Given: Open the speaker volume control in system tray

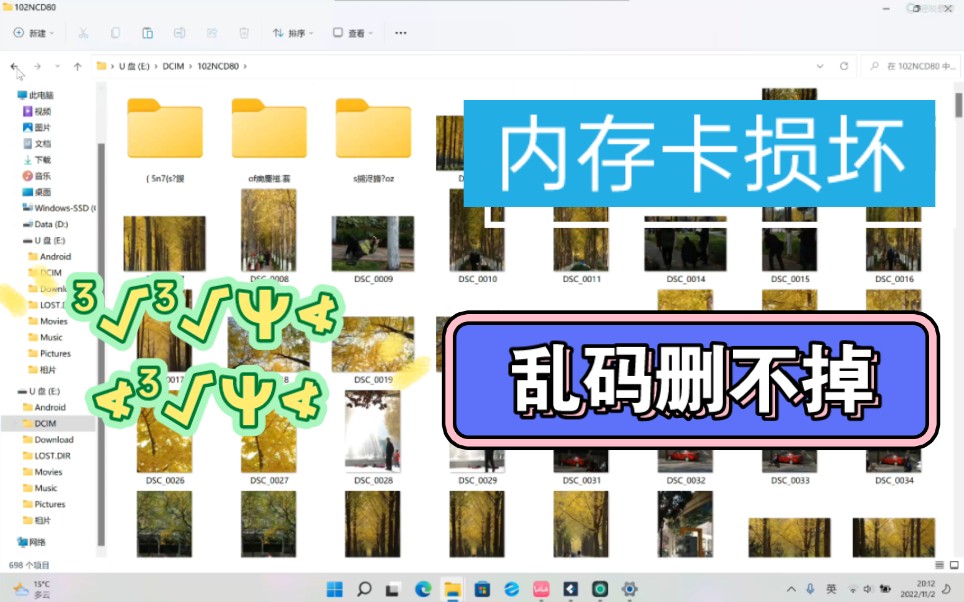Looking at the screenshot, I should [867, 589].
